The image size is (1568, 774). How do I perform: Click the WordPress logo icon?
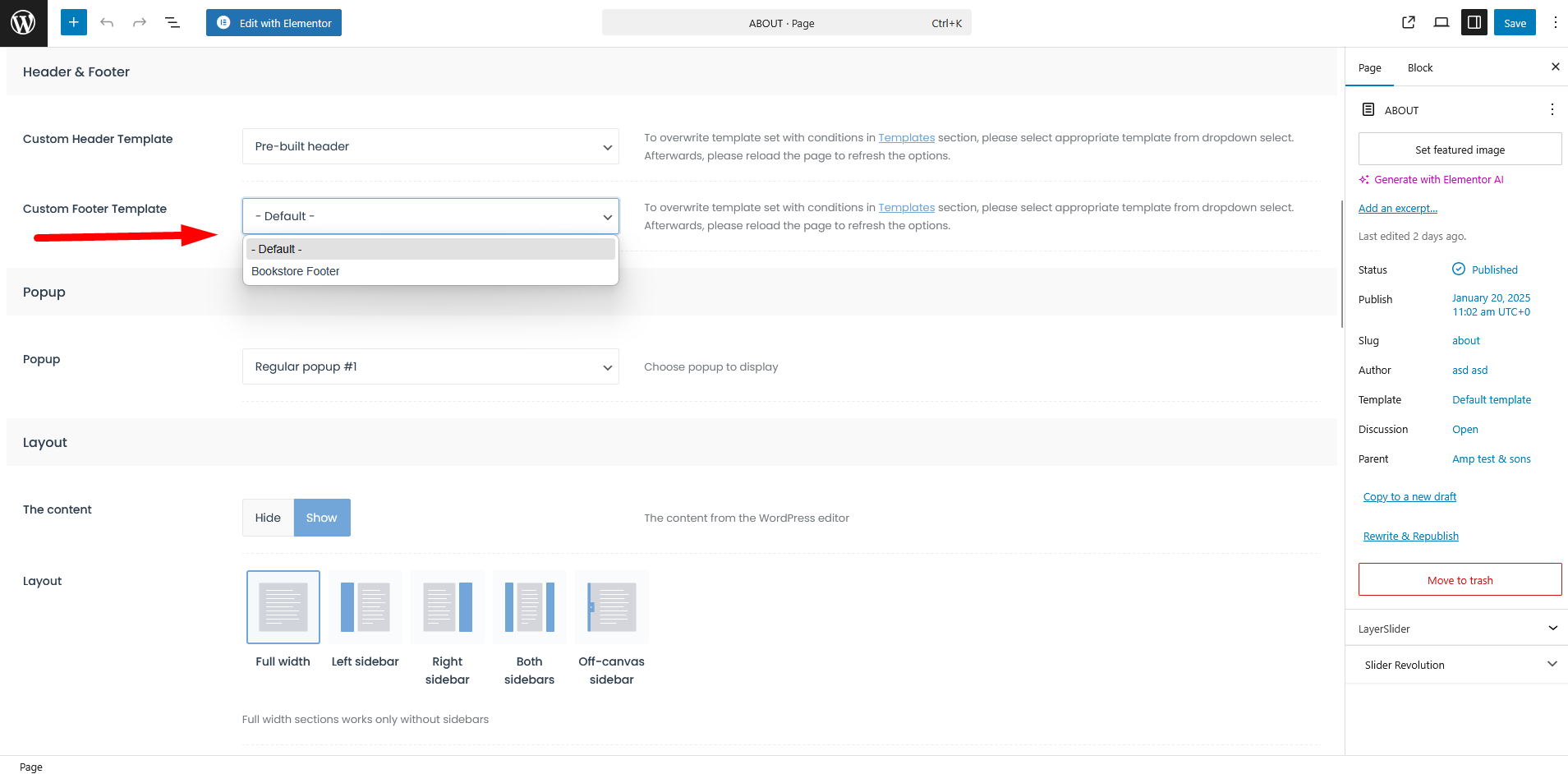(23, 23)
